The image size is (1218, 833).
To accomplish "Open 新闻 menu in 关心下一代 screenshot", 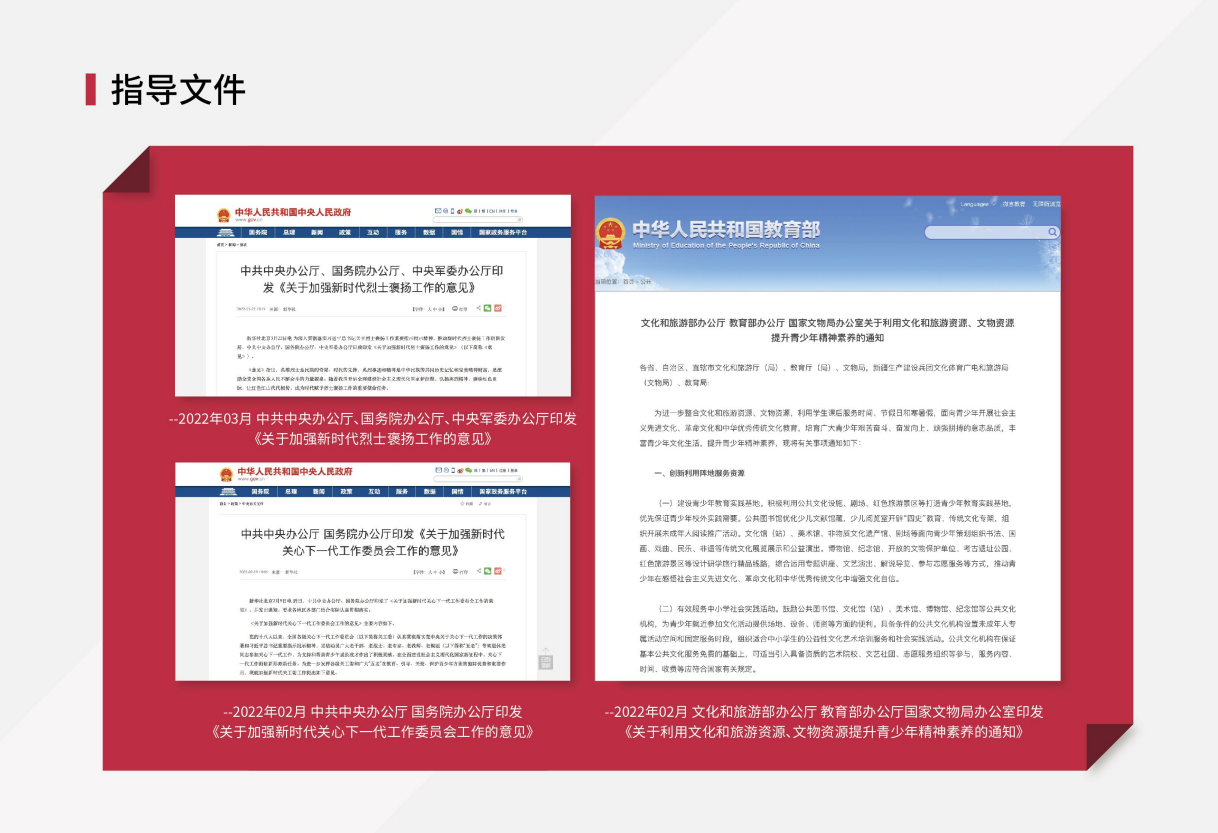I will pos(317,491).
